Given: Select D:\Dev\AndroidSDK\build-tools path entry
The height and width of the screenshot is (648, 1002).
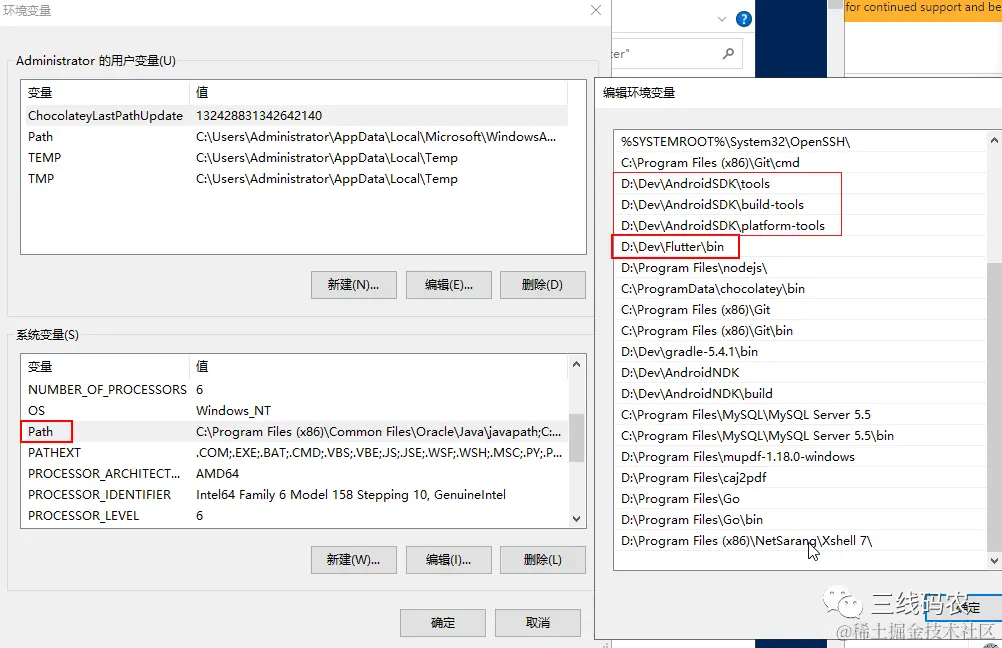Looking at the screenshot, I should click(800, 205).
